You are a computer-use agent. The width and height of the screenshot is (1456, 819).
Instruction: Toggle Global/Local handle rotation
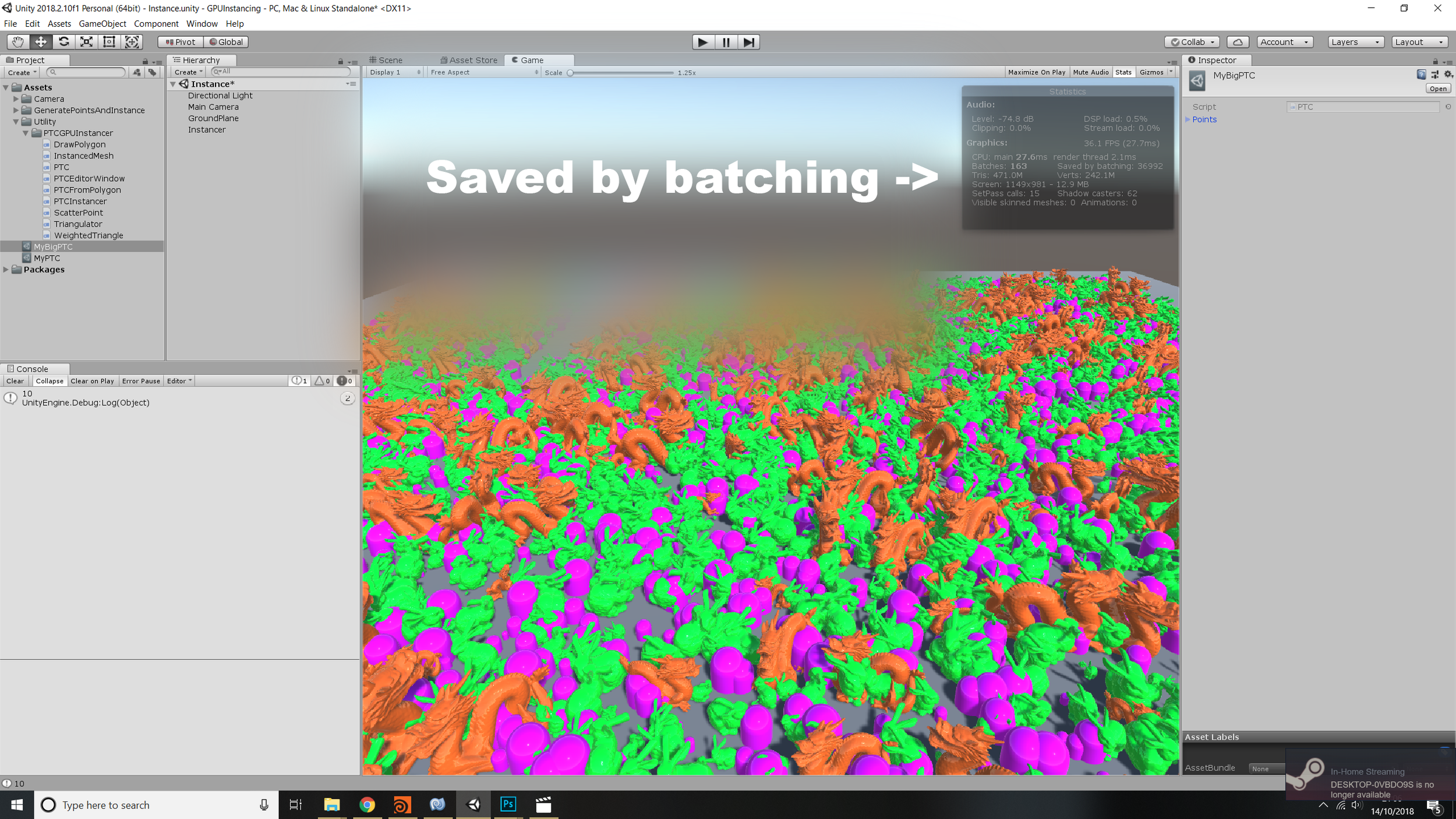227,42
